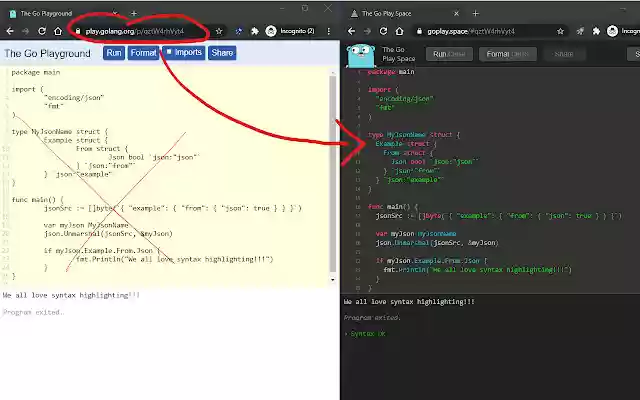Open the Extensions puzzle icon in the left browser
The image size is (640, 400).
(x=255, y=31)
